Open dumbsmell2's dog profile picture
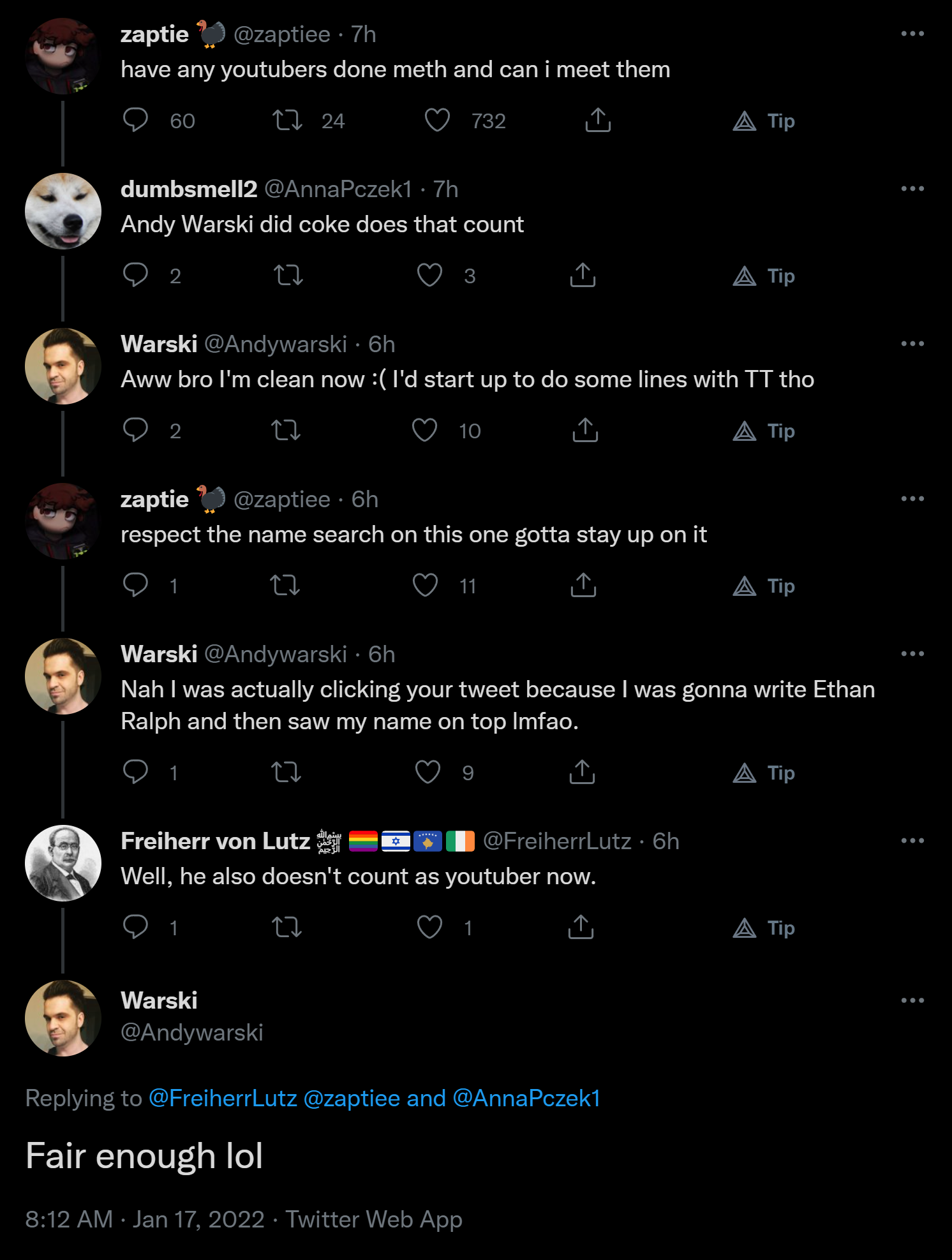The image size is (952, 1260). [x=63, y=211]
